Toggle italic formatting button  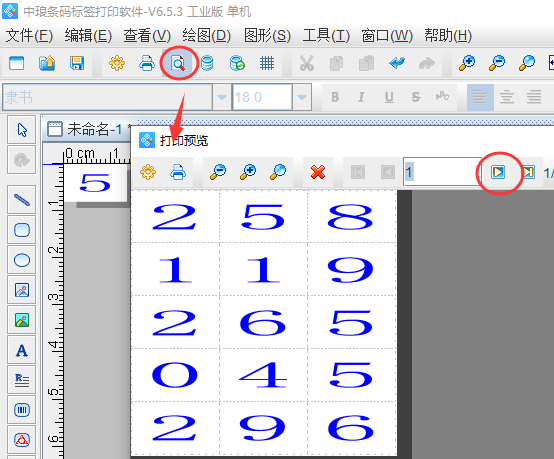pyautogui.click(x=361, y=97)
